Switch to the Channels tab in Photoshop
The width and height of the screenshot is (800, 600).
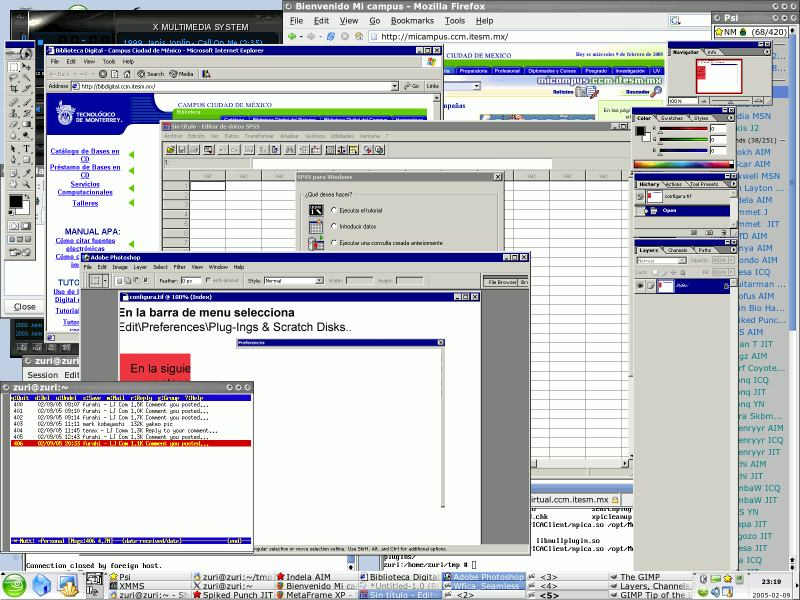[x=677, y=250]
